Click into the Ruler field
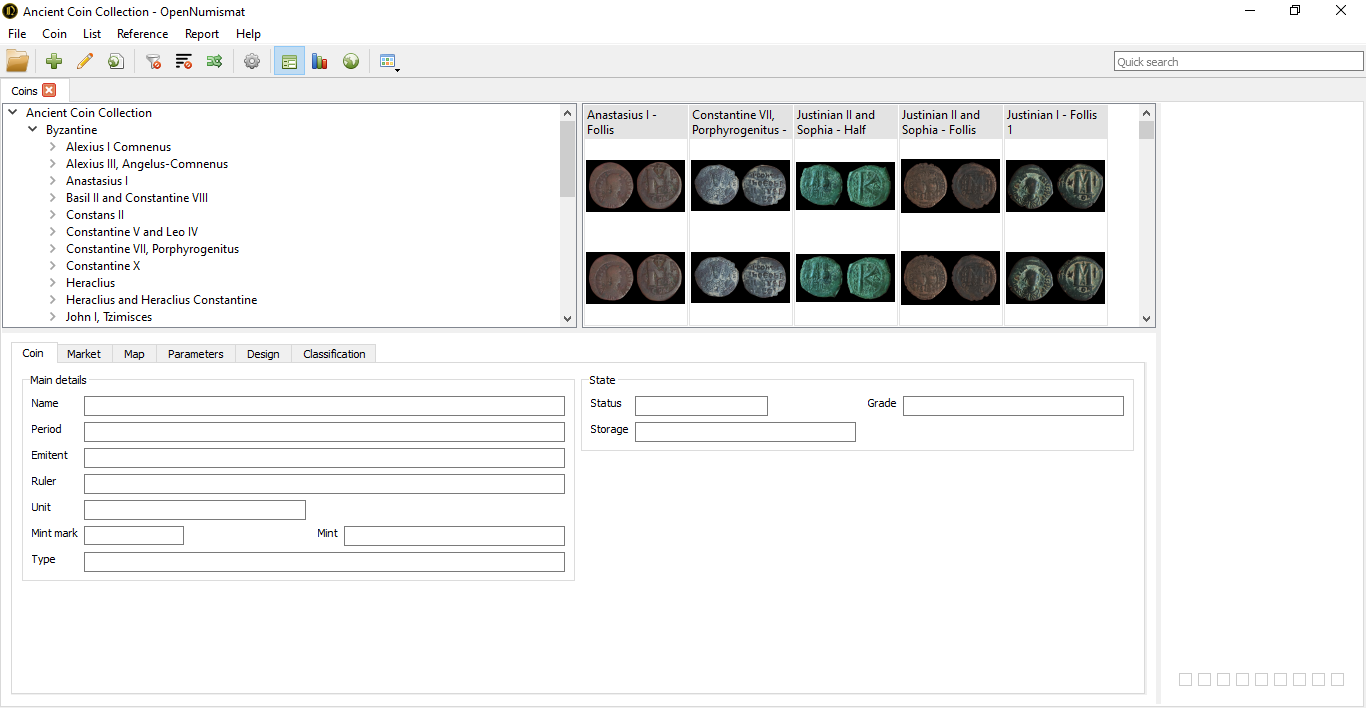 (x=324, y=484)
